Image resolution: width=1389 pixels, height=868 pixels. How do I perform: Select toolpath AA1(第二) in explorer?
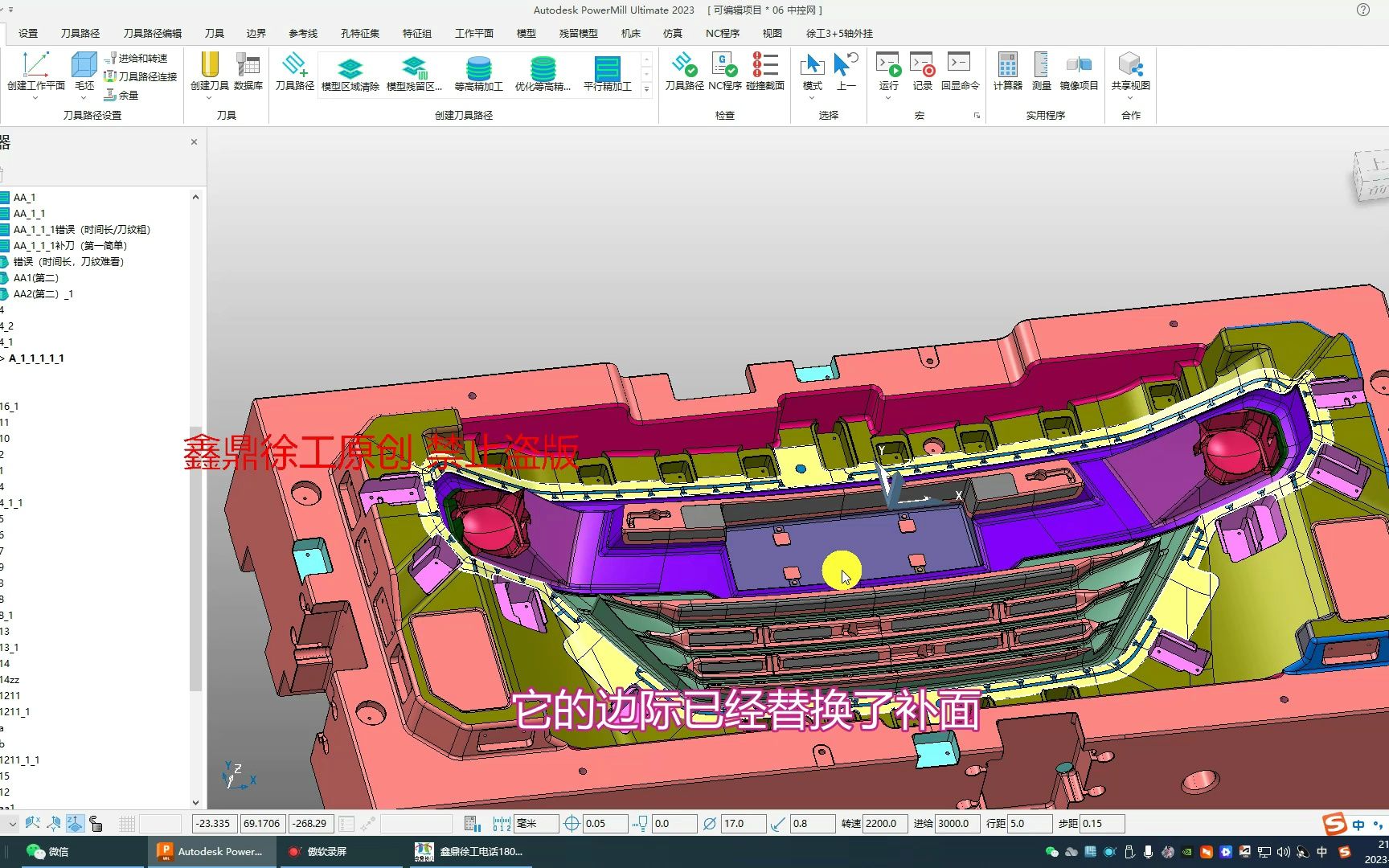[x=36, y=277]
